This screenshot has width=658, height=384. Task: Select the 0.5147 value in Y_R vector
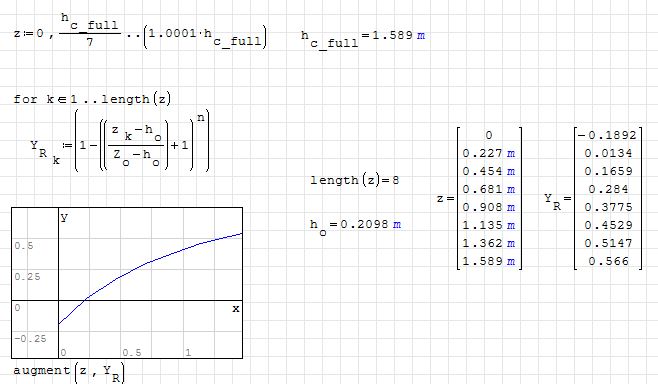608,243
